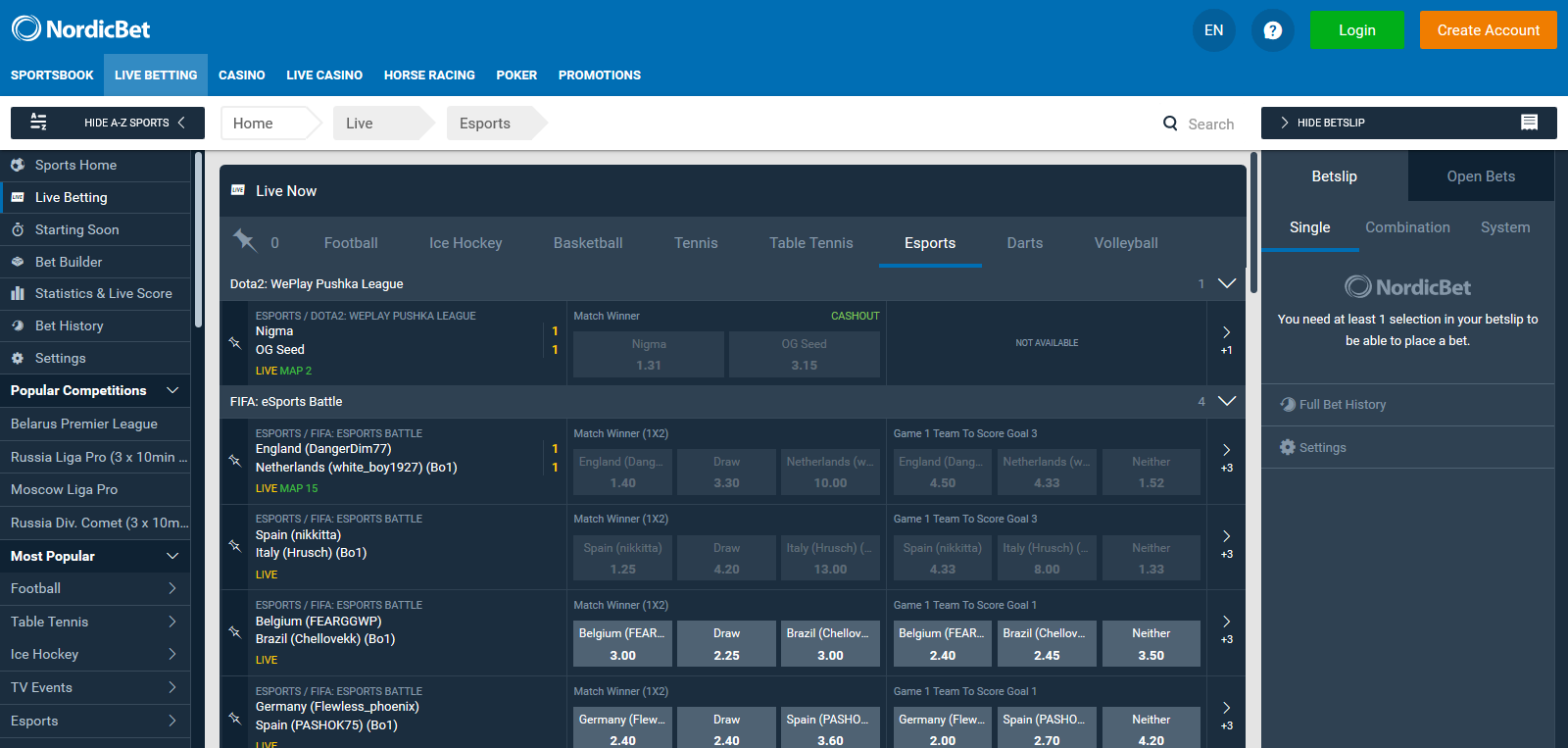Image resolution: width=1568 pixels, height=748 pixels.
Task: Collapse the Popular Competitions section
Action: point(172,390)
